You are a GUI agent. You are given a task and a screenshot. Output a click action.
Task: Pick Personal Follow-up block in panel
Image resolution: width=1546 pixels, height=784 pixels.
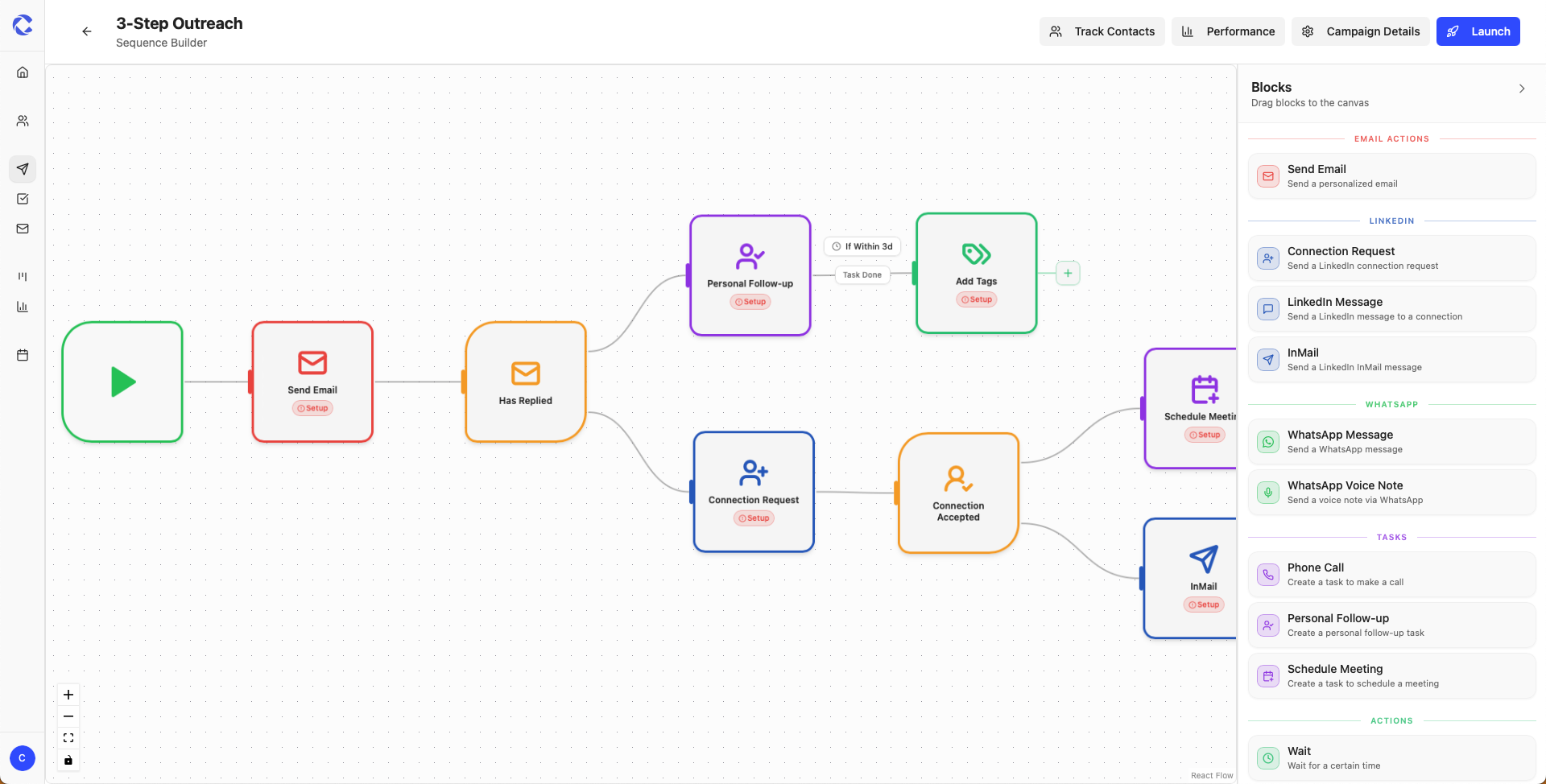(x=1391, y=625)
